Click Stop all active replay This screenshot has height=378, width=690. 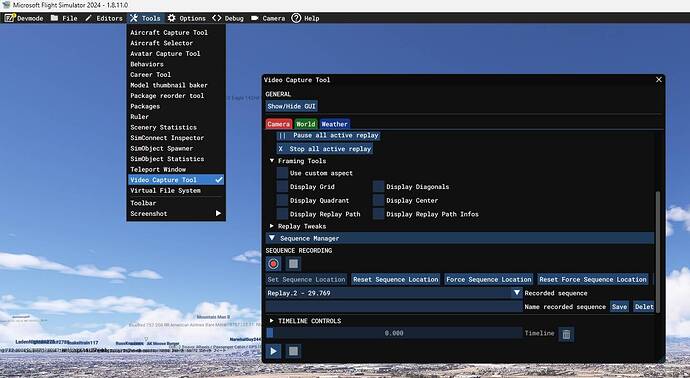(325, 149)
